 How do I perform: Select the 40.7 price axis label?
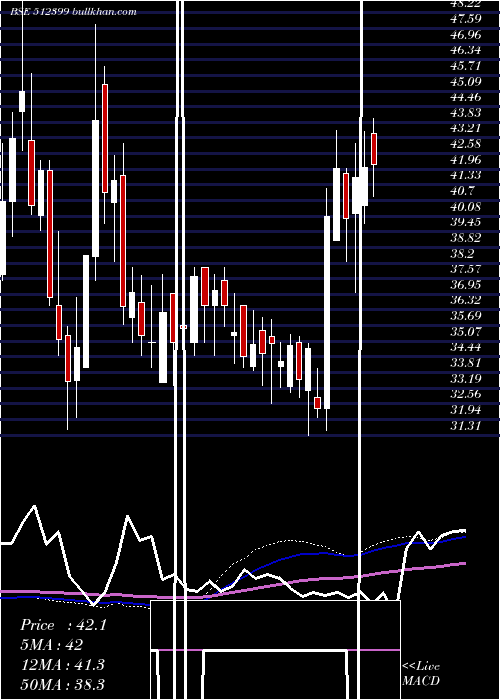click(463, 191)
